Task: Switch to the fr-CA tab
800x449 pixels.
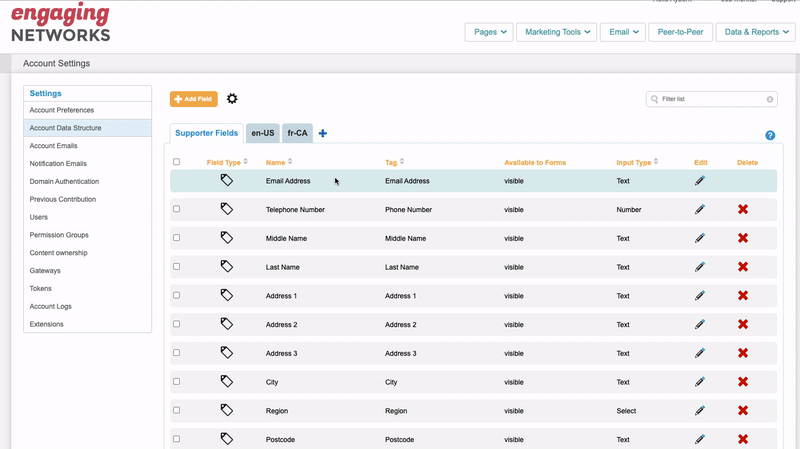Action: 297,133
